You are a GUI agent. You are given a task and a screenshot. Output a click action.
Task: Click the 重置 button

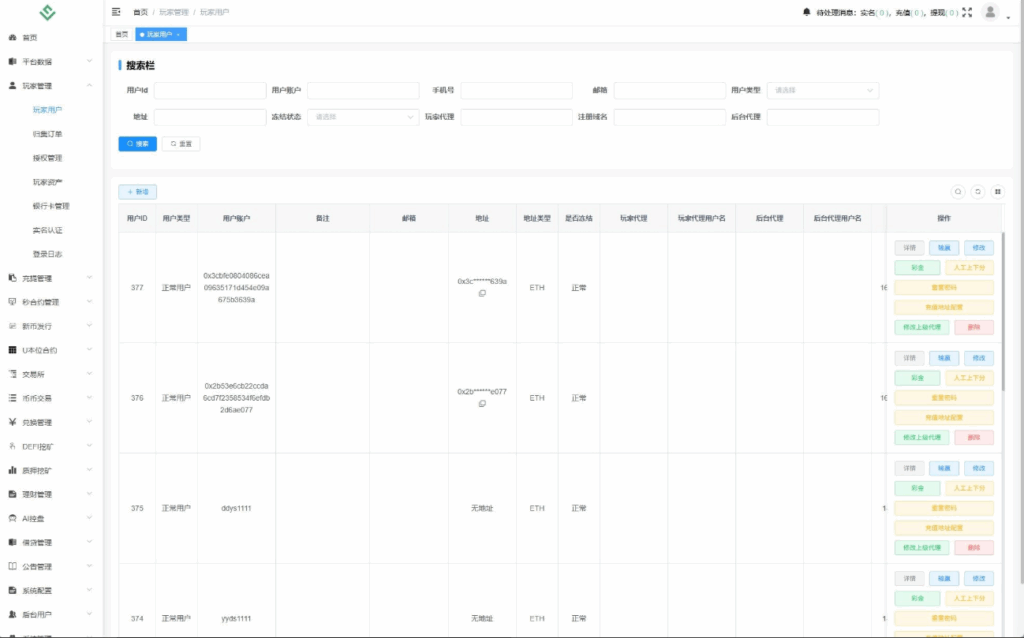click(181, 144)
